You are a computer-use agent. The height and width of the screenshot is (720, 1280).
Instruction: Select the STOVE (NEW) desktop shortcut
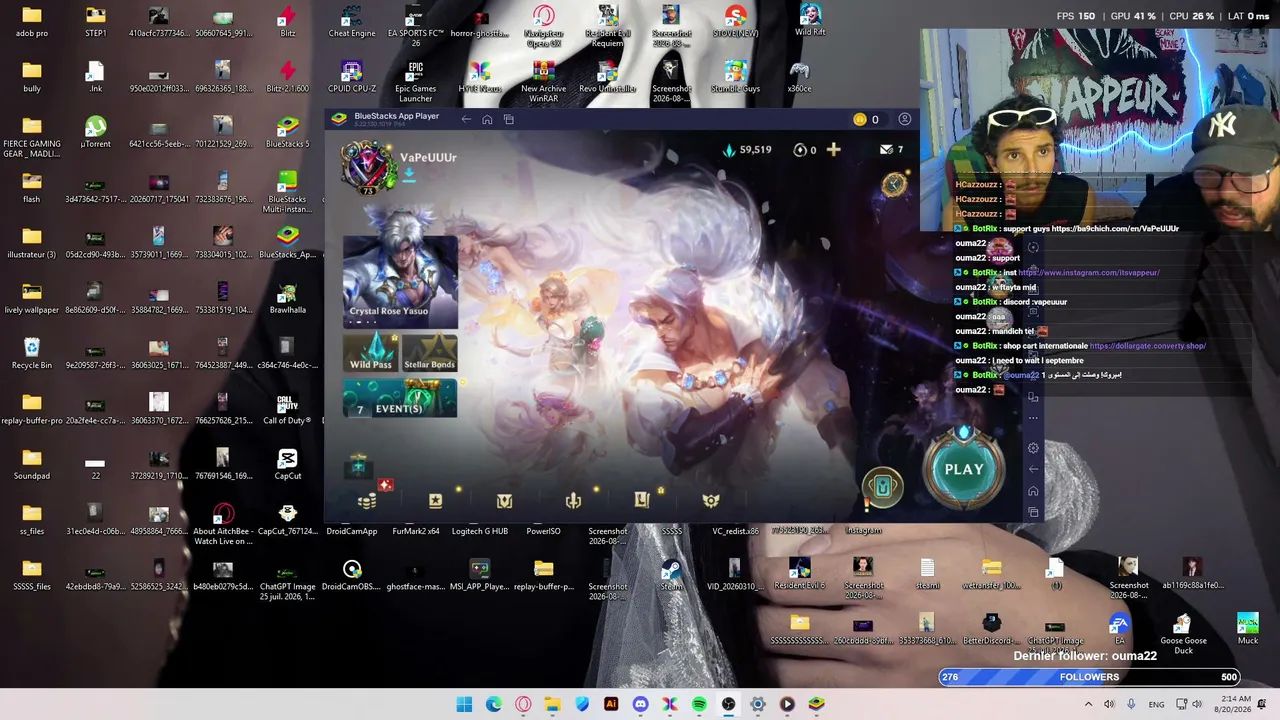click(x=735, y=22)
